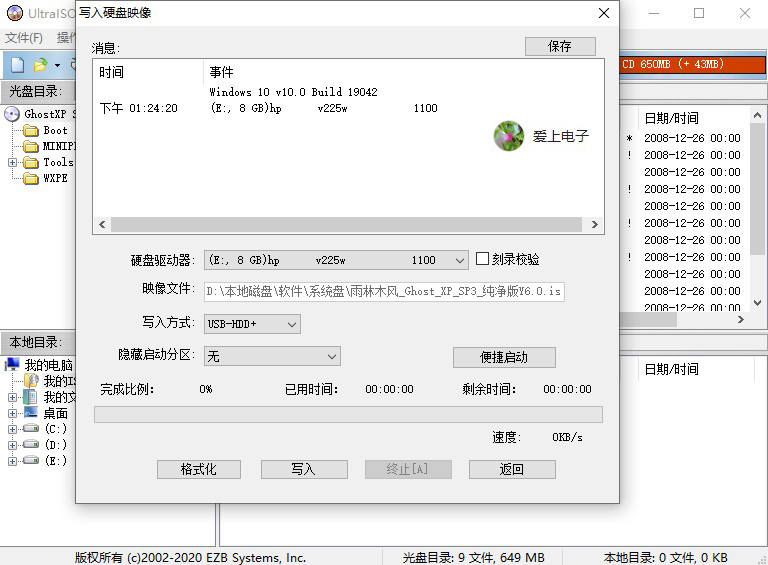This screenshot has height=565, width=768.
Task: Click the Windows 10 v10.0 Build 19042 log line
Action: 293,92
